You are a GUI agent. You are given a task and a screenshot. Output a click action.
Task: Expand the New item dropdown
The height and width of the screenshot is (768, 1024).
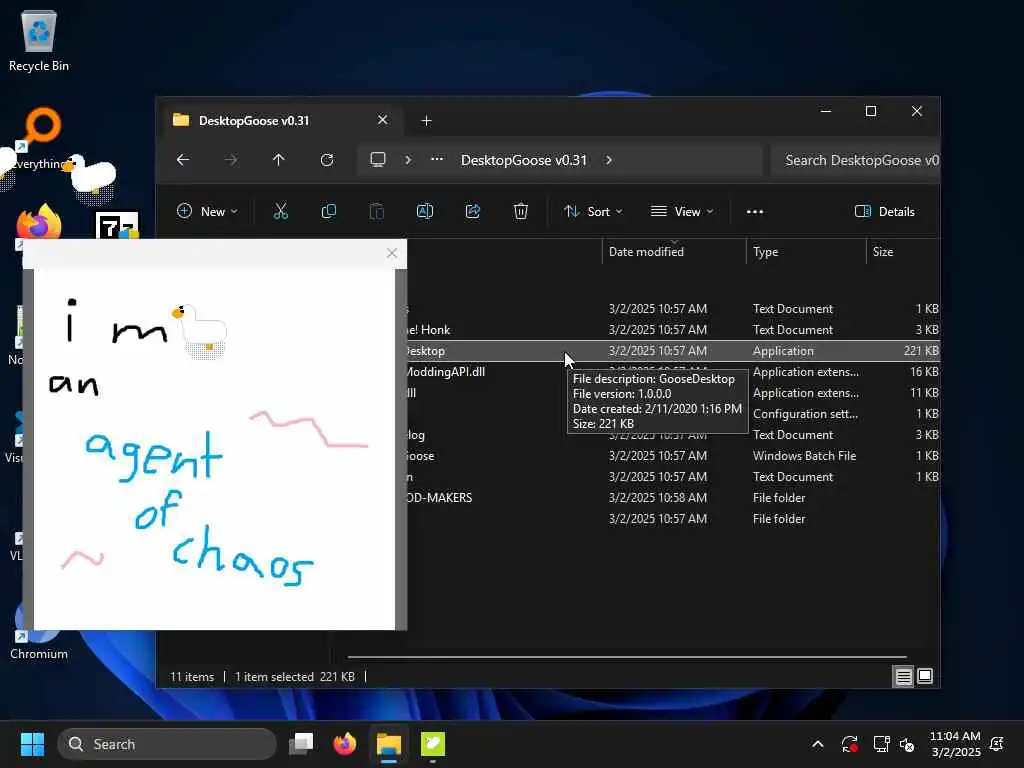pos(208,211)
